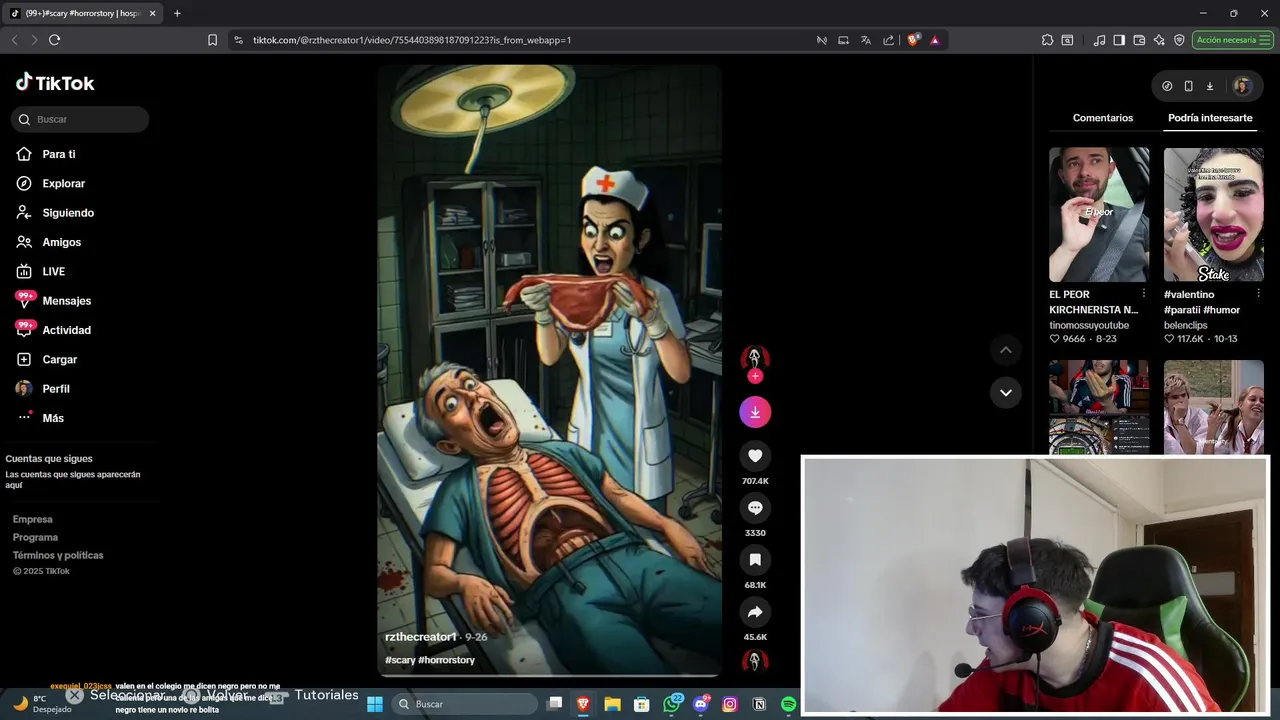Open Discord from the taskbar
This screenshot has height=720, width=1280.
pos(700,704)
